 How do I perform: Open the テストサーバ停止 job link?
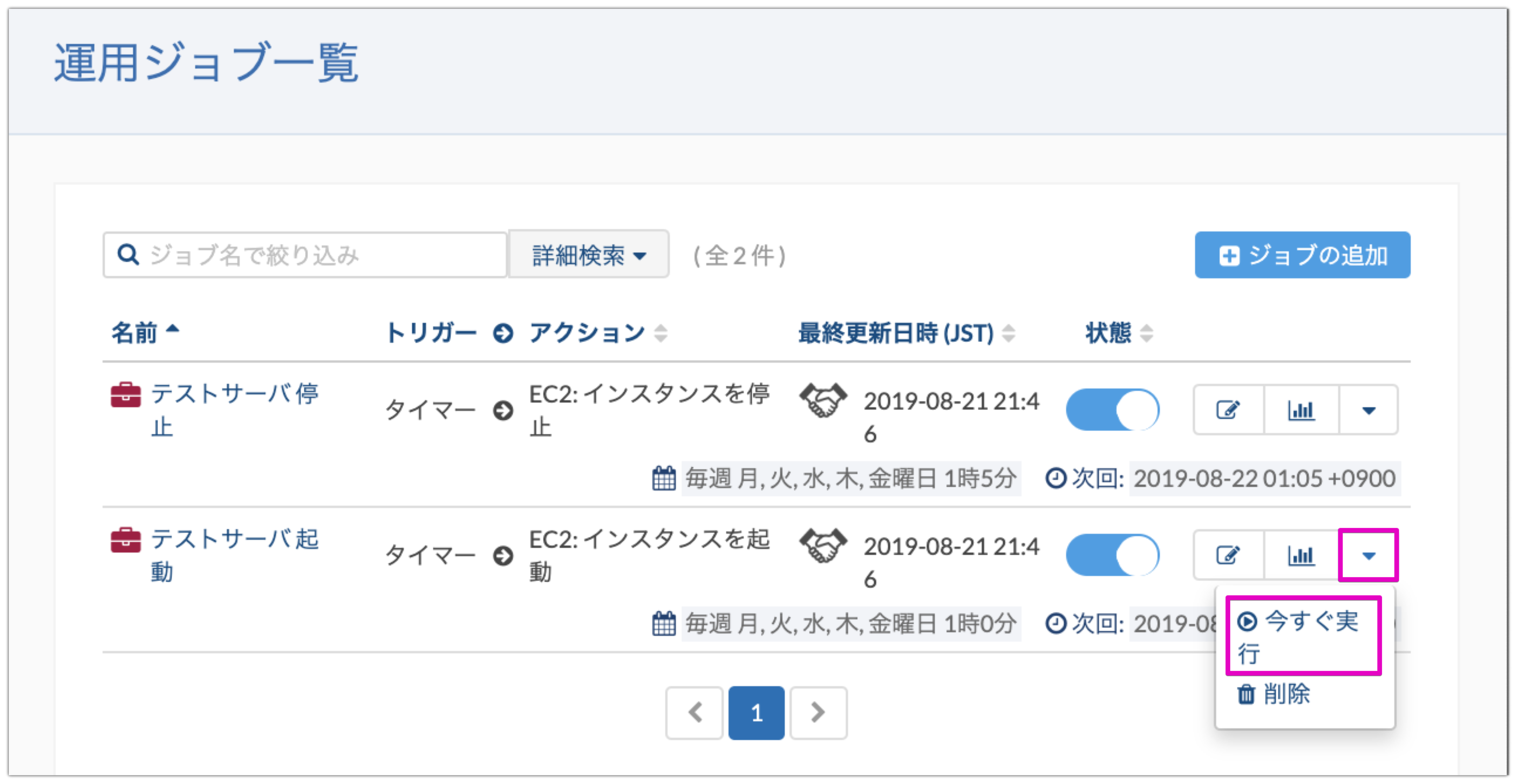(234, 410)
